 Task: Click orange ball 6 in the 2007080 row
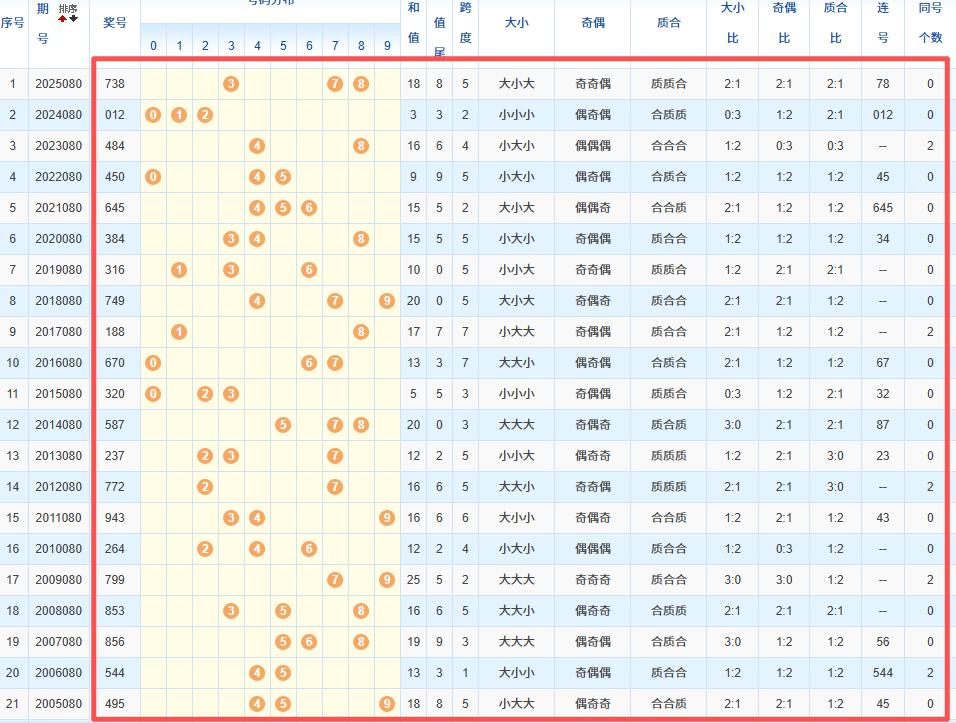pos(309,642)
